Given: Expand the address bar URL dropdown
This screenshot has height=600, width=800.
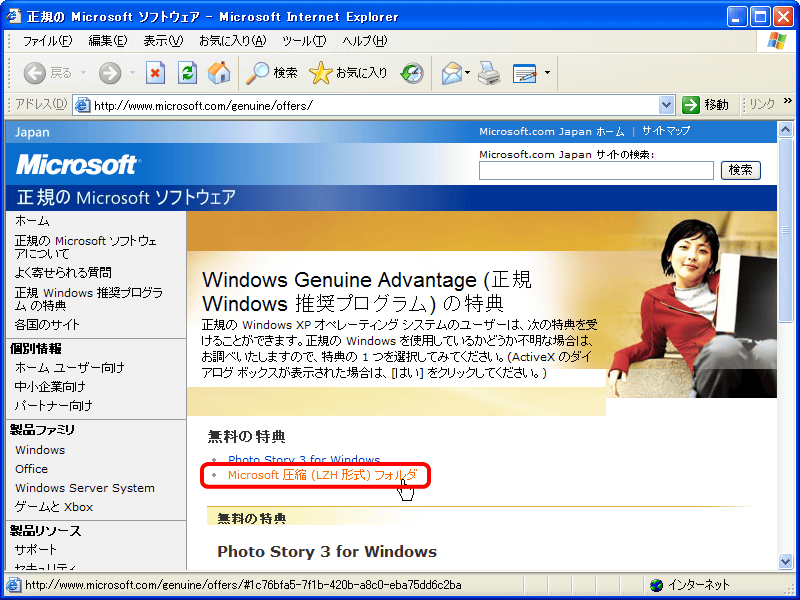Looking at the screenshot, I should [666, 105].
